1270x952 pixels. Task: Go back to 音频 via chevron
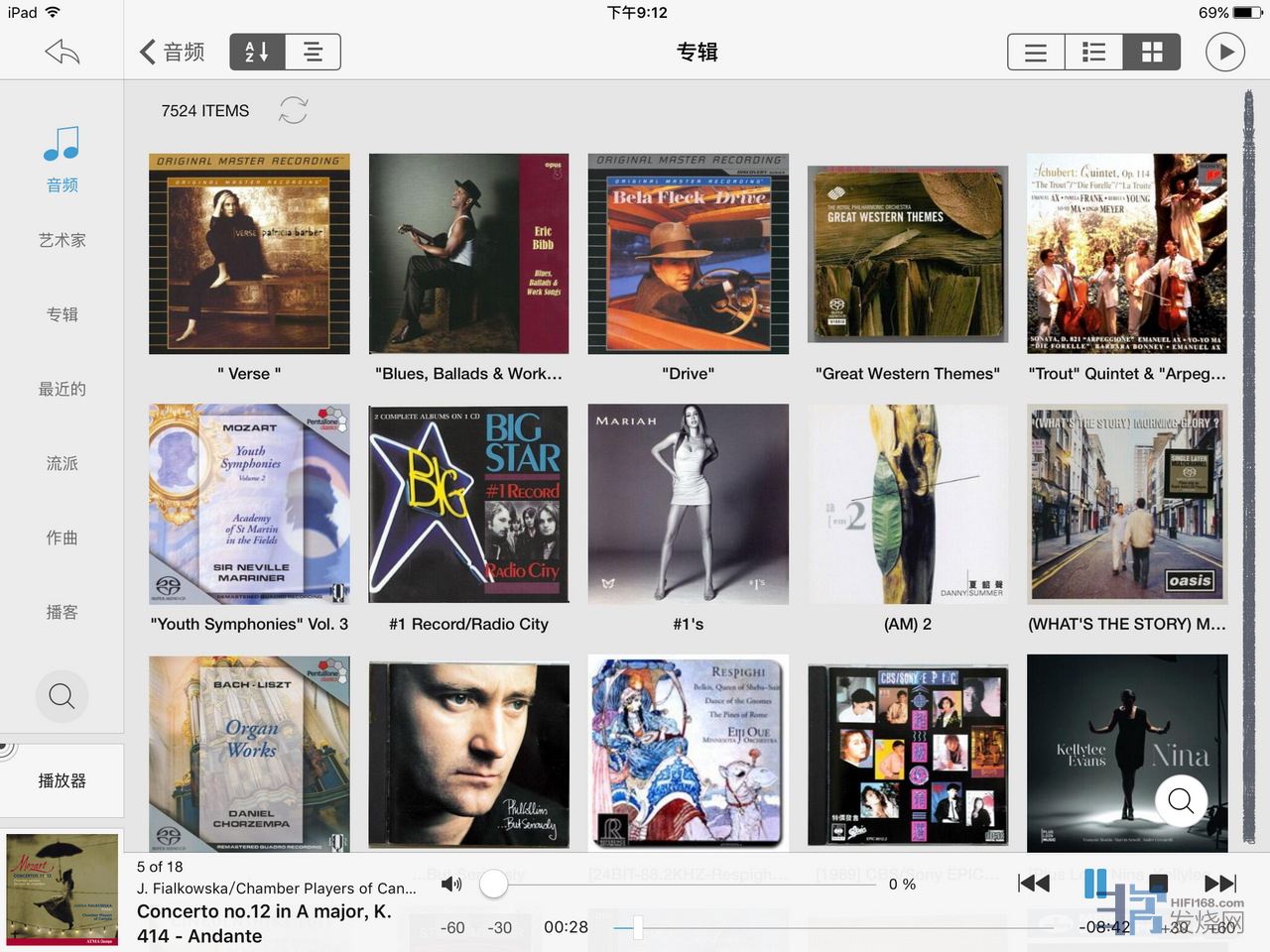click(x=172, y=52)
